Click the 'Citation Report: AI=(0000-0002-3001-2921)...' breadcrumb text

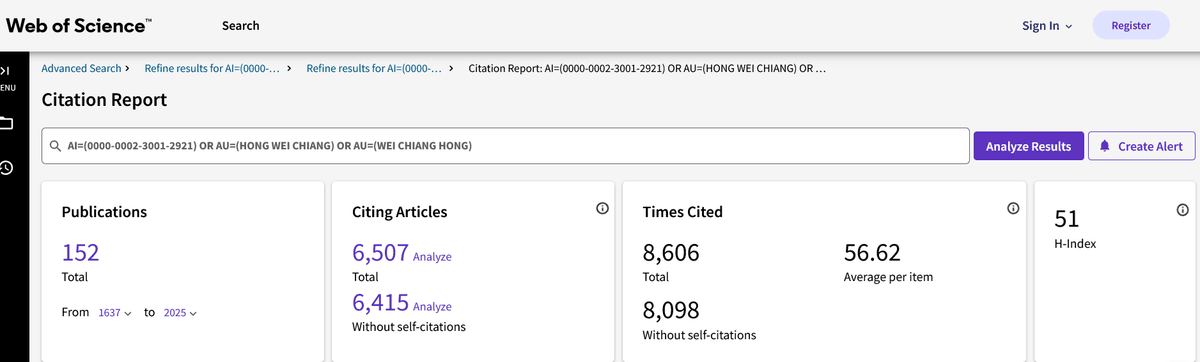coord(647,69)
